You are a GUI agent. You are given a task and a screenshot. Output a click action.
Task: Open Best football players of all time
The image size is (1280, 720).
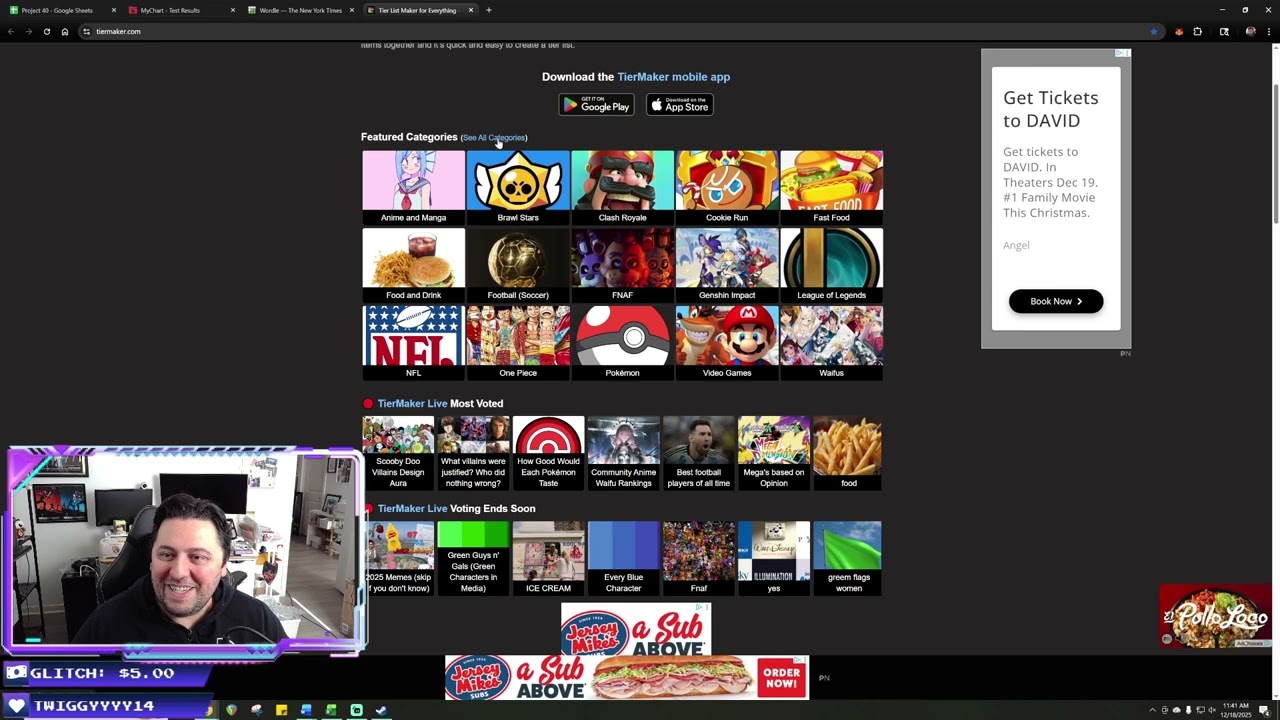698,453
